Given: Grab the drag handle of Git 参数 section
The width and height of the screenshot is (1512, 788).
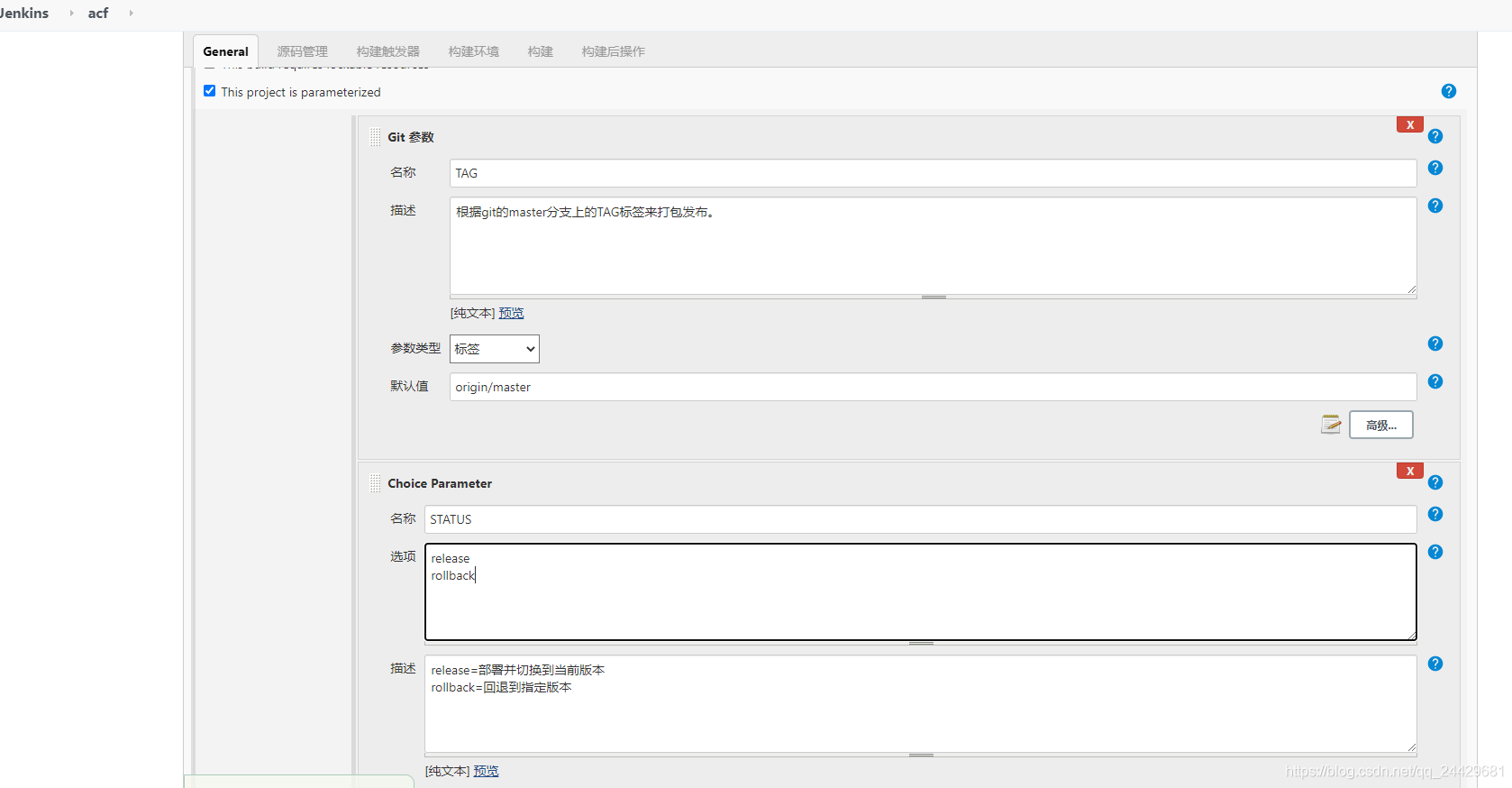Looking at the screenshot, I should pos(375,137).
